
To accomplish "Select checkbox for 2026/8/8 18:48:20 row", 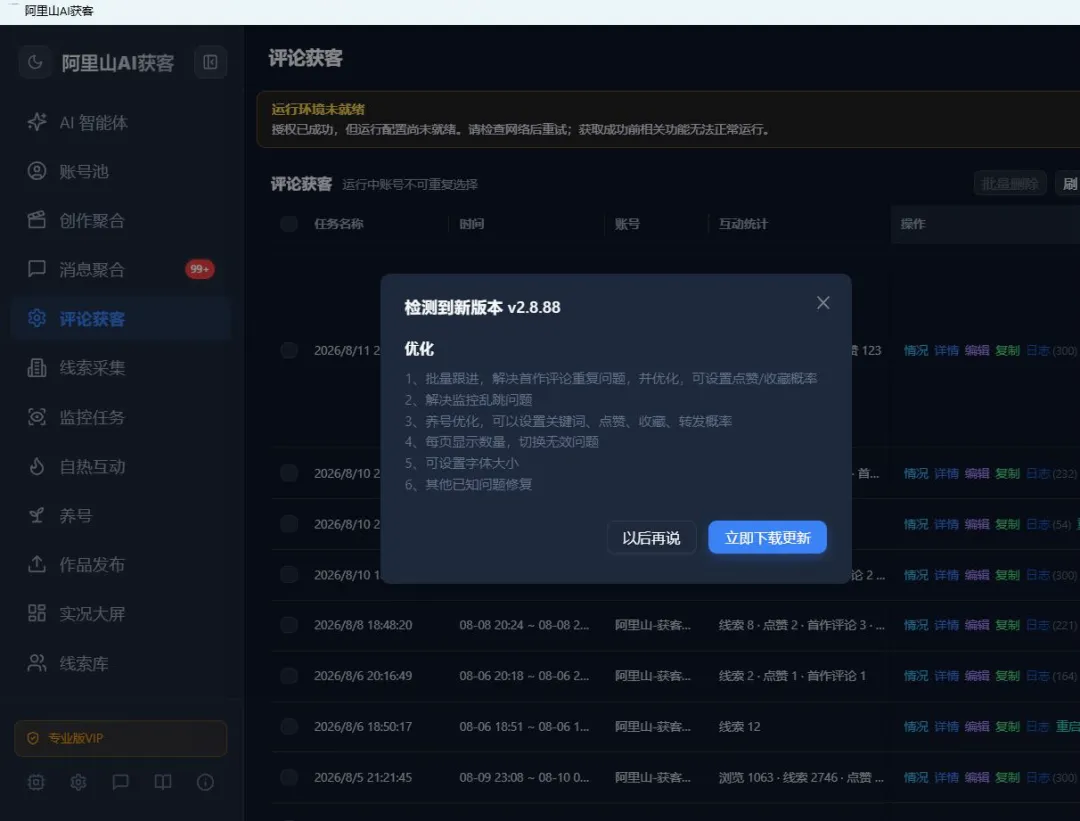I will coord(289,625).
